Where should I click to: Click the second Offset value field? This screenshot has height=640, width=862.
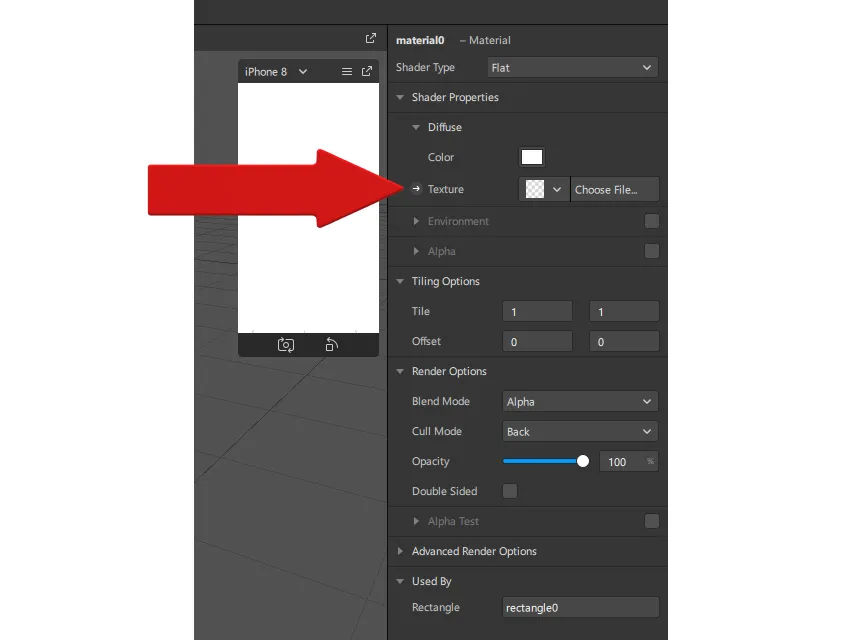[624, 341]
